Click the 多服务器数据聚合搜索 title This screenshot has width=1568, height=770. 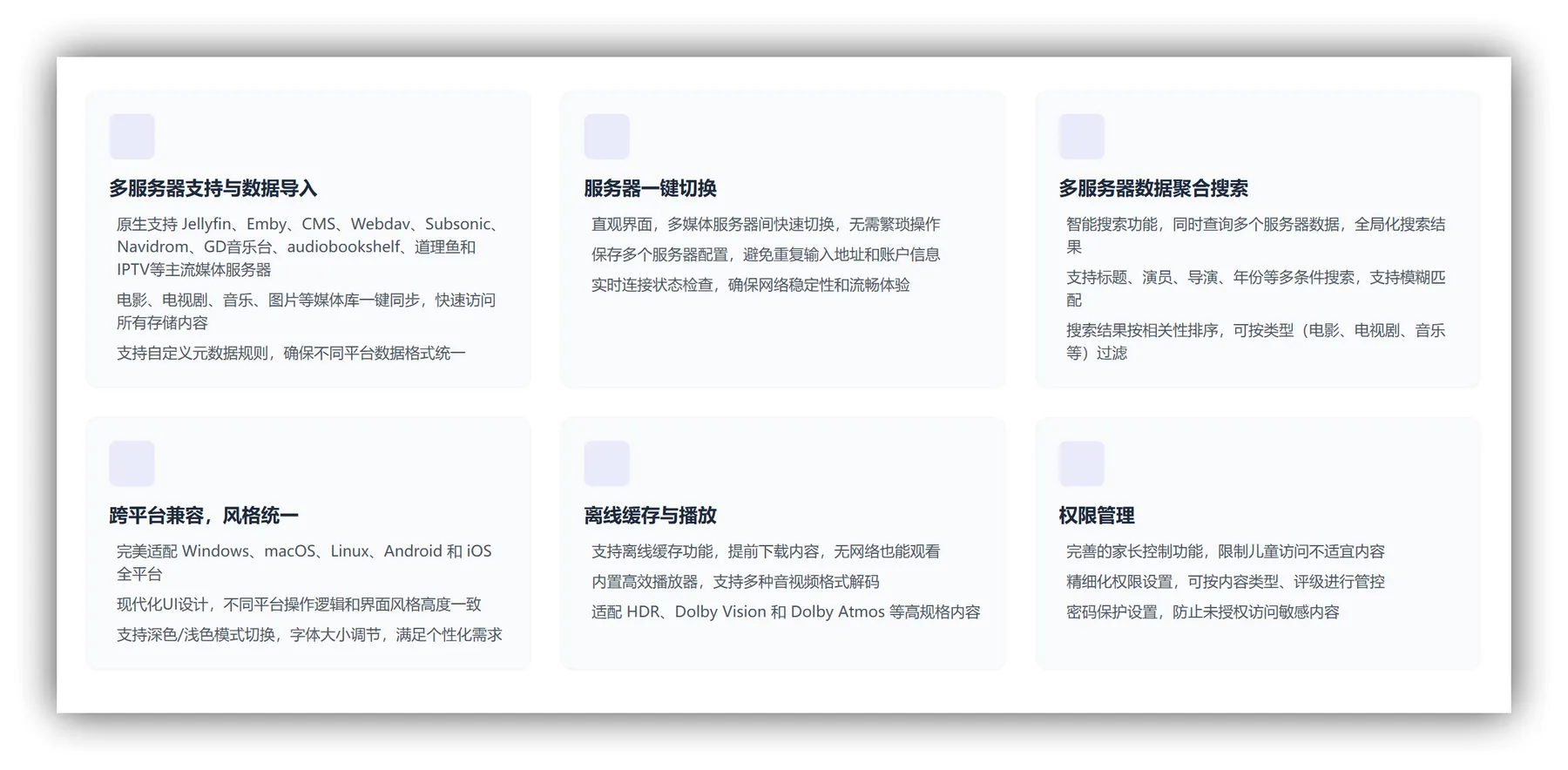[x=1152, y=188]
